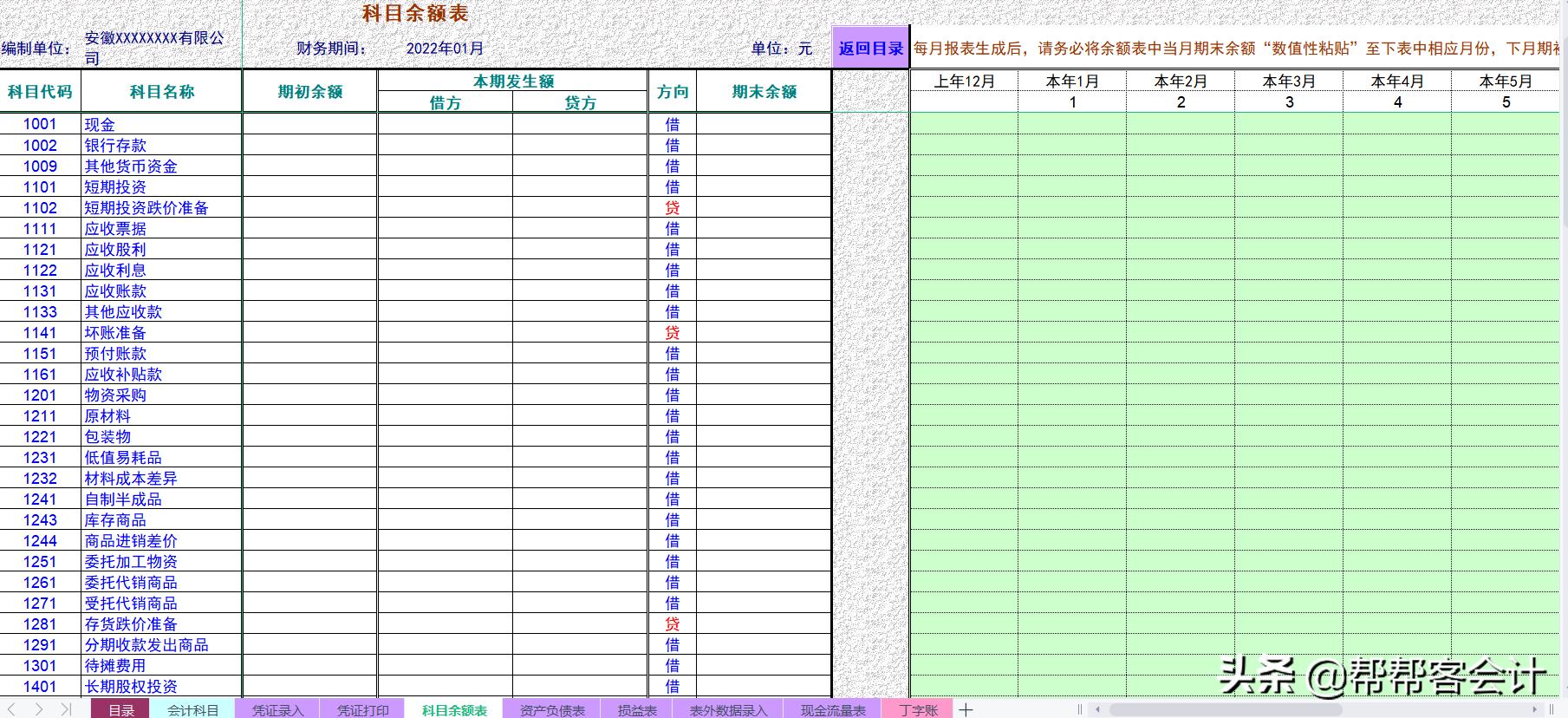Switch to the 会计科目 sheet tab
Screen dimensions: 1568x718
pyautogui.click(x=192, y=709)
